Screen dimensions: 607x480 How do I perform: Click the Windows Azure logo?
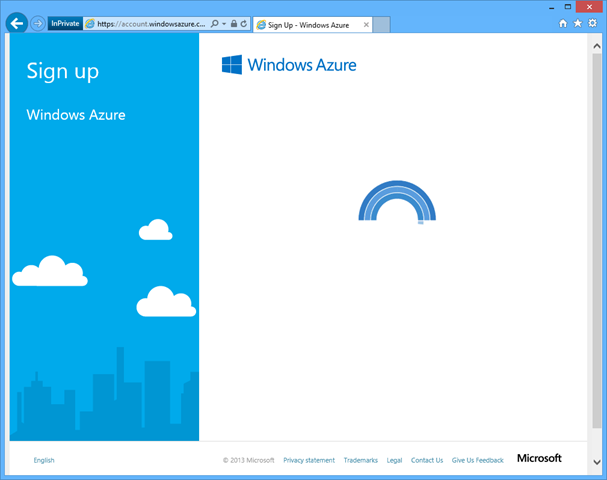point(288,65)
